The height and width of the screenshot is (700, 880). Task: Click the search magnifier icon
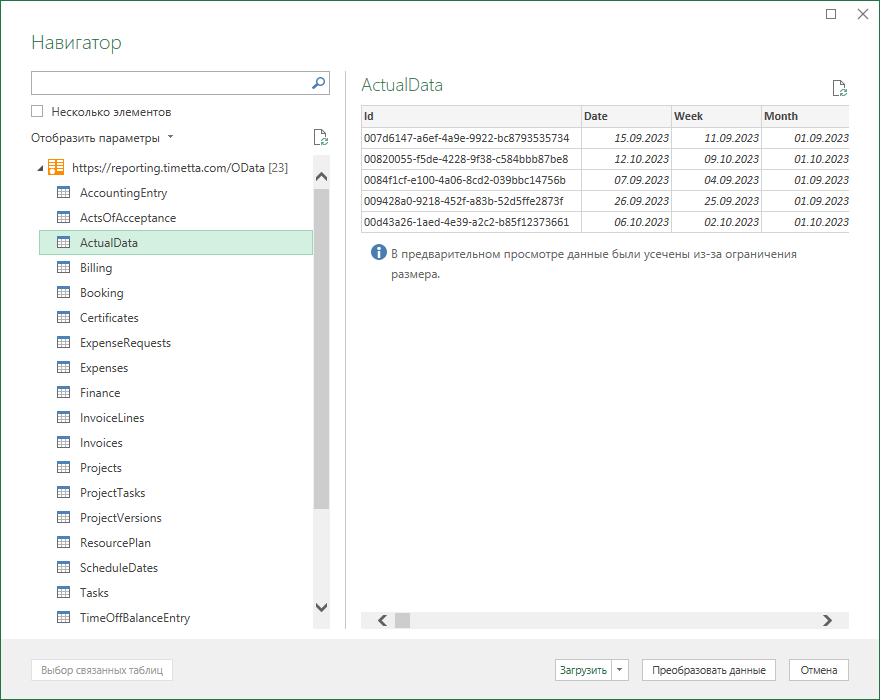tap(319, 83)
